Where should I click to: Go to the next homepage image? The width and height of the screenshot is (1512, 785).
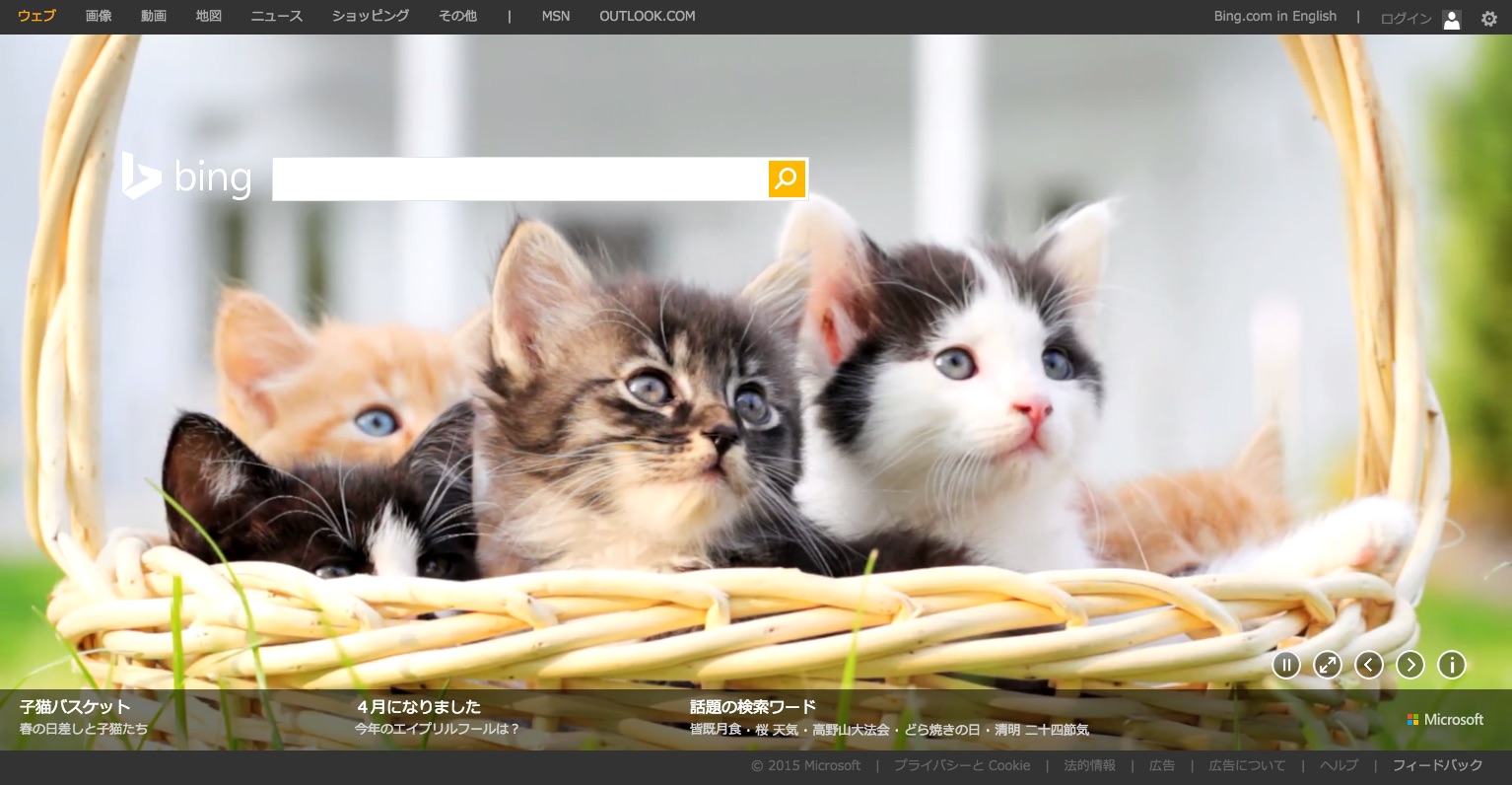coord(1410,665)
